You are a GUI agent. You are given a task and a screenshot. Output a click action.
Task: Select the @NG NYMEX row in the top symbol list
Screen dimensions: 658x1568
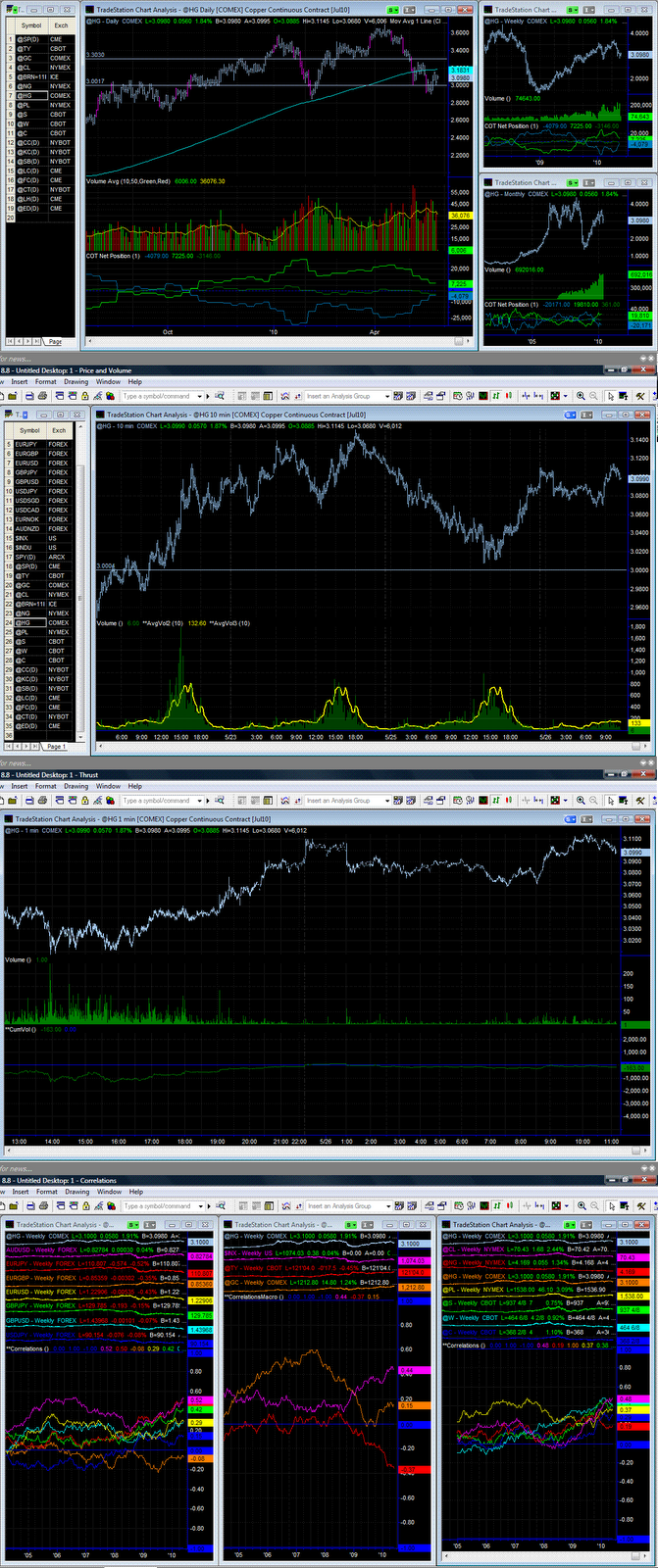click(41, 86)
